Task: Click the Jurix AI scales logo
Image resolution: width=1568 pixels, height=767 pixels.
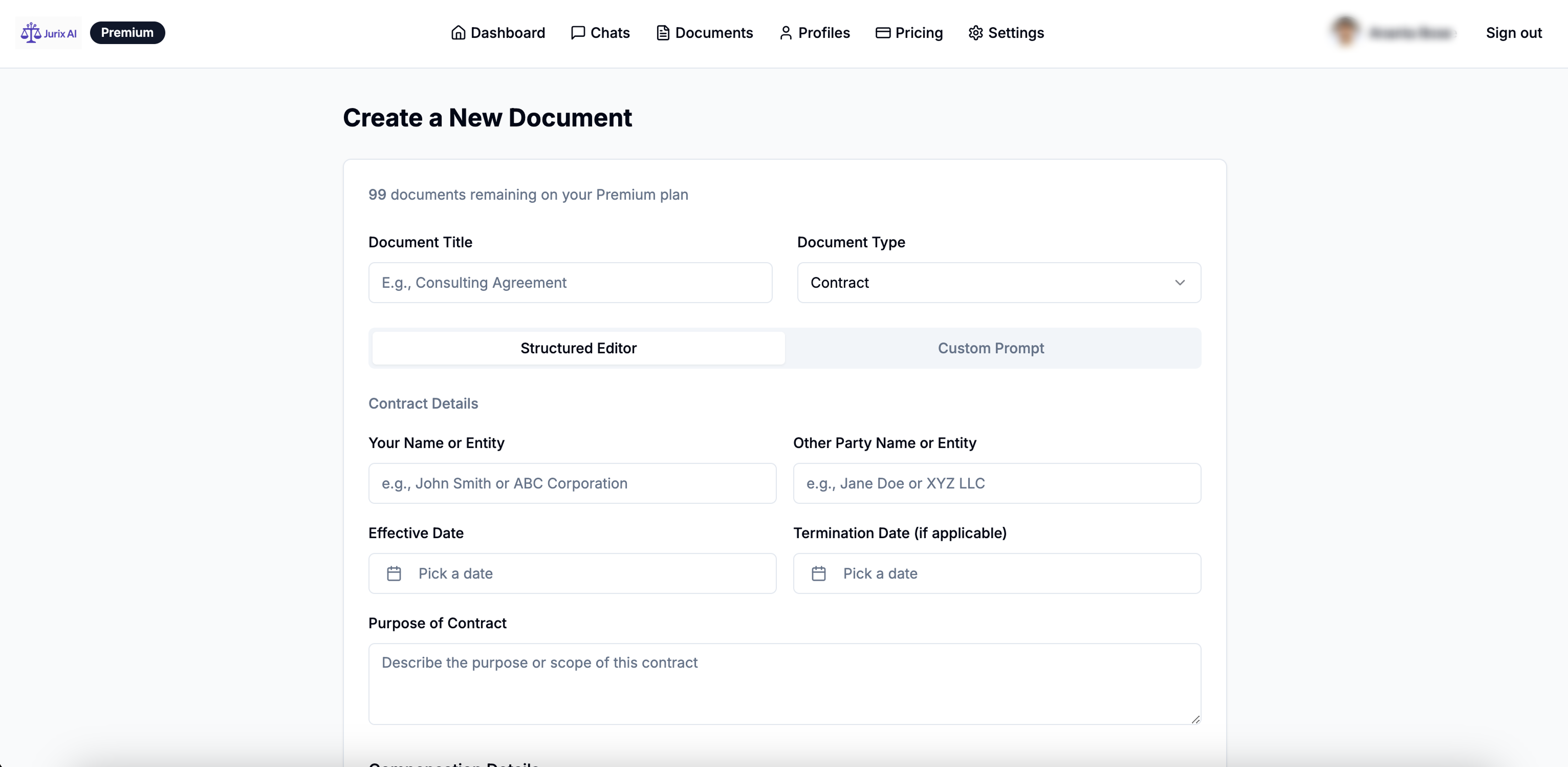Action: pos(31,32)
